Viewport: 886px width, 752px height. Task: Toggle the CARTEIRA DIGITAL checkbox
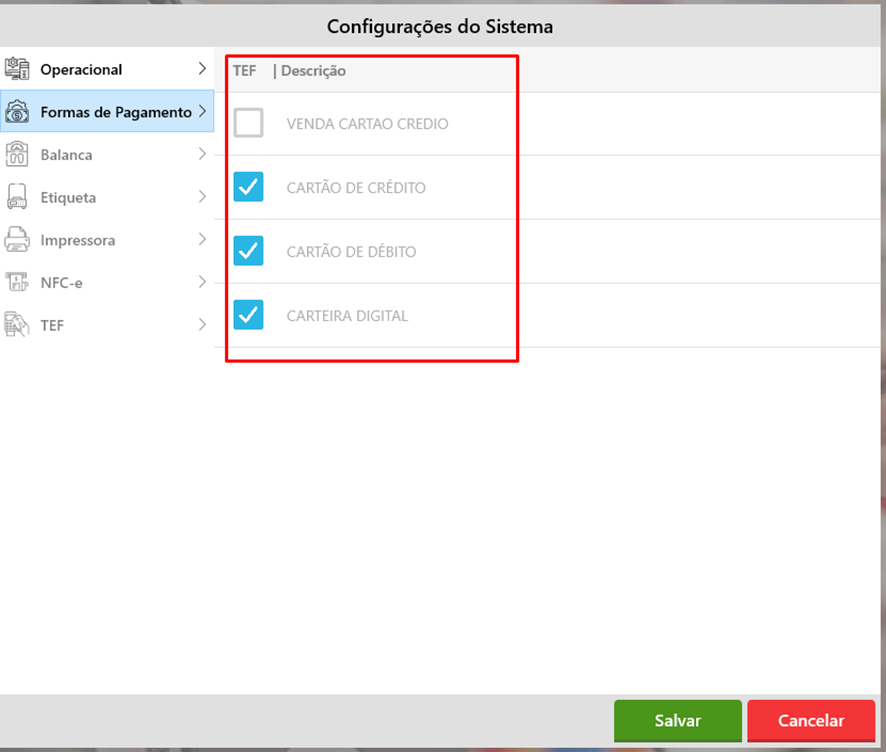[248, 315]
